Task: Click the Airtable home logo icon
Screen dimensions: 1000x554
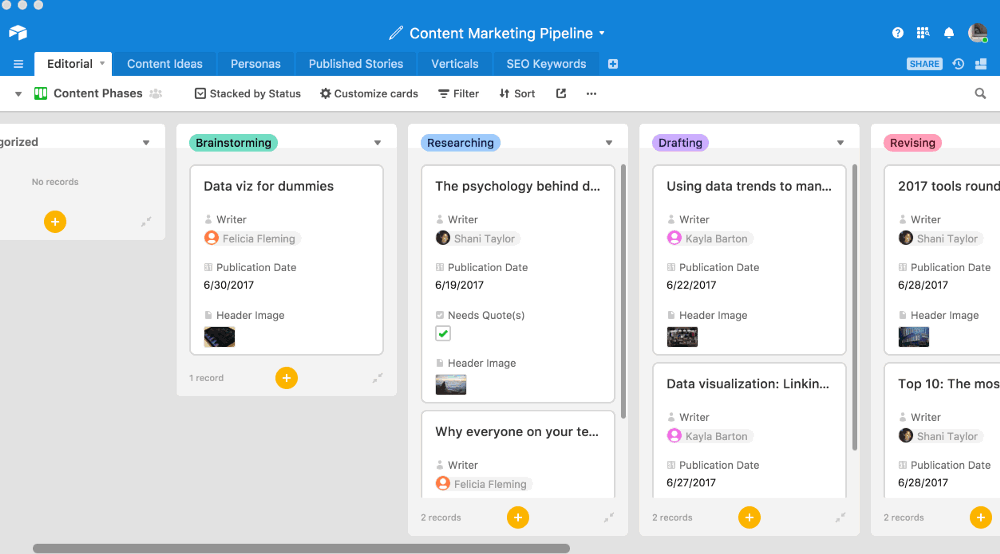Action: [x=18, y=33]
